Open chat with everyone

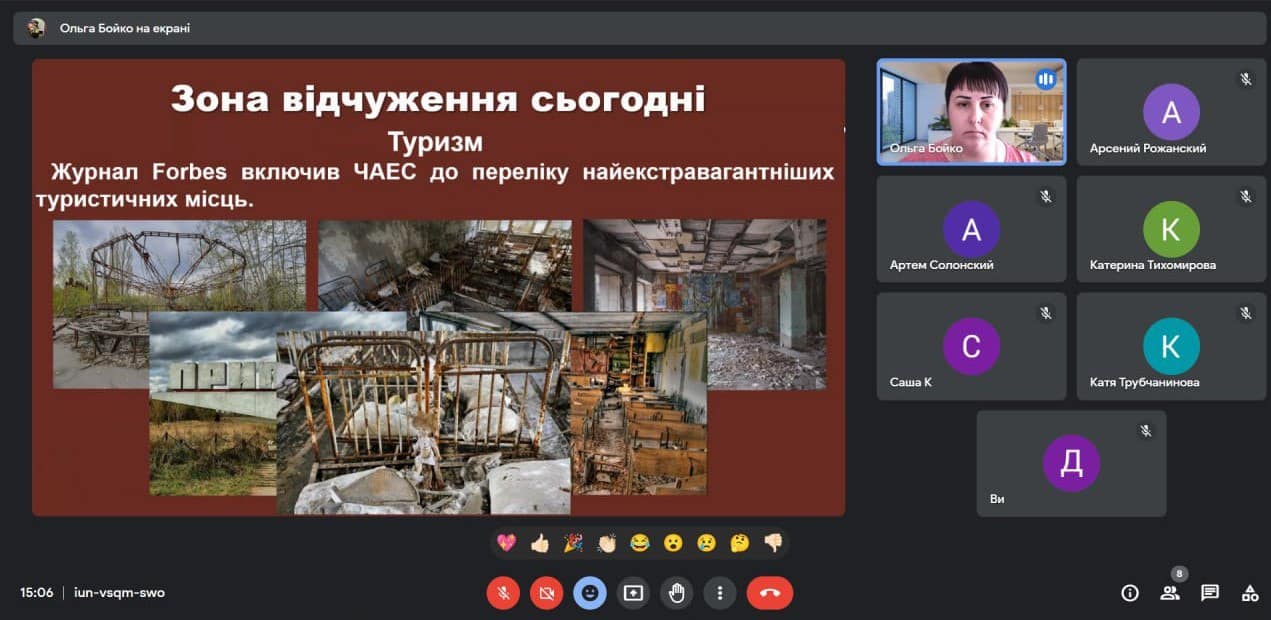pos(1210,593)
